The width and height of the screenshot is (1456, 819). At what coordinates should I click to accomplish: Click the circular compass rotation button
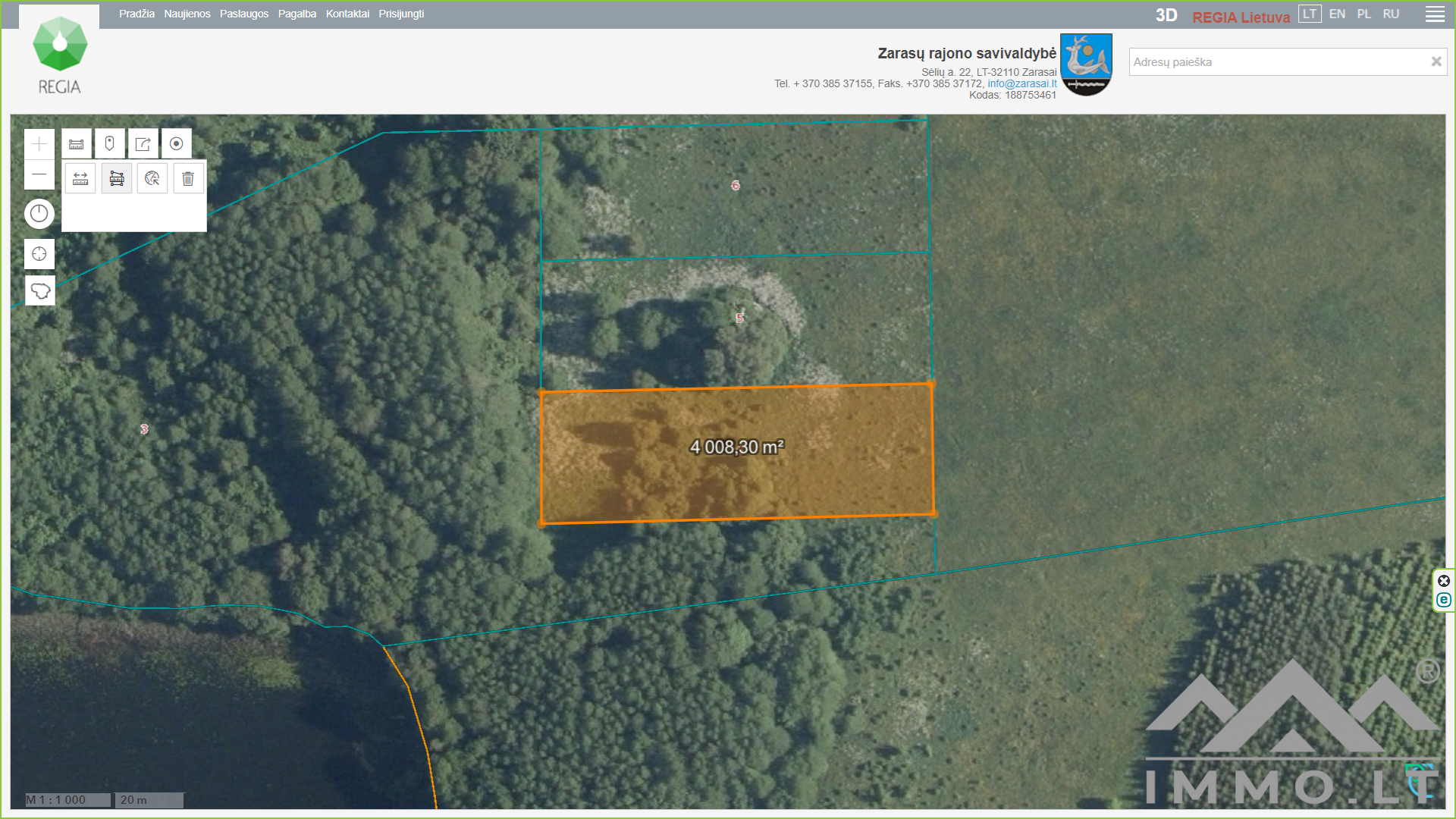click(x=39, y=214)
